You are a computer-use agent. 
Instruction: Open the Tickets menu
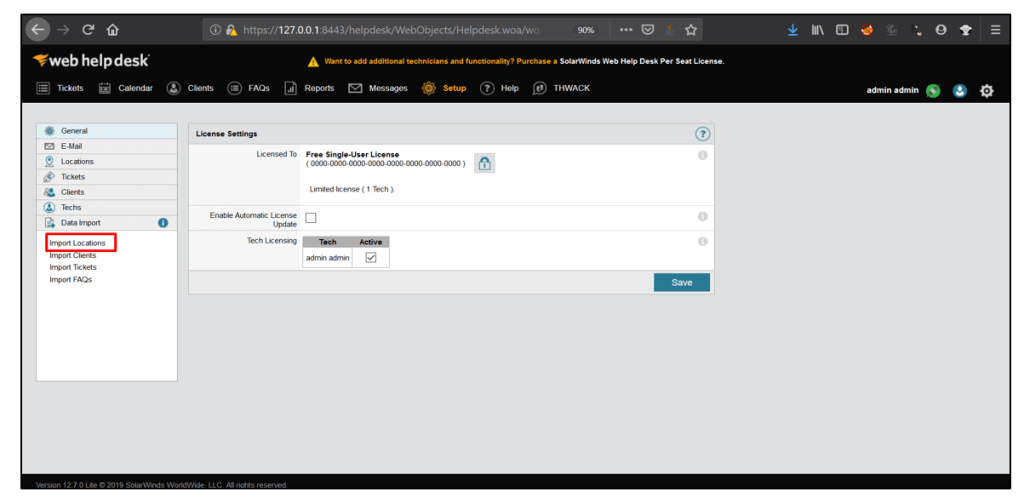coord(59,88)
